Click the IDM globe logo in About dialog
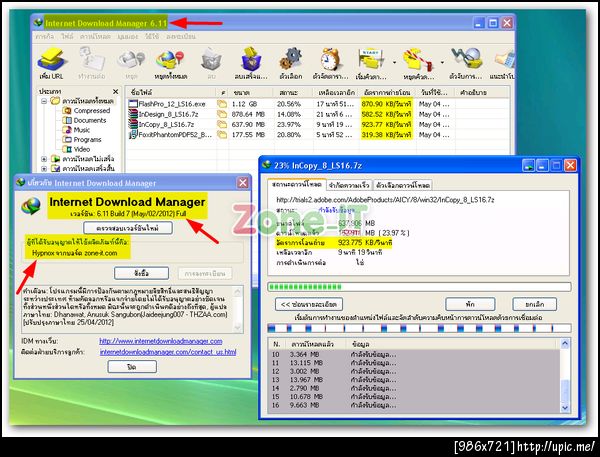Image resolution: width=600 pixels, height=457 pixels. pos(31,206)
